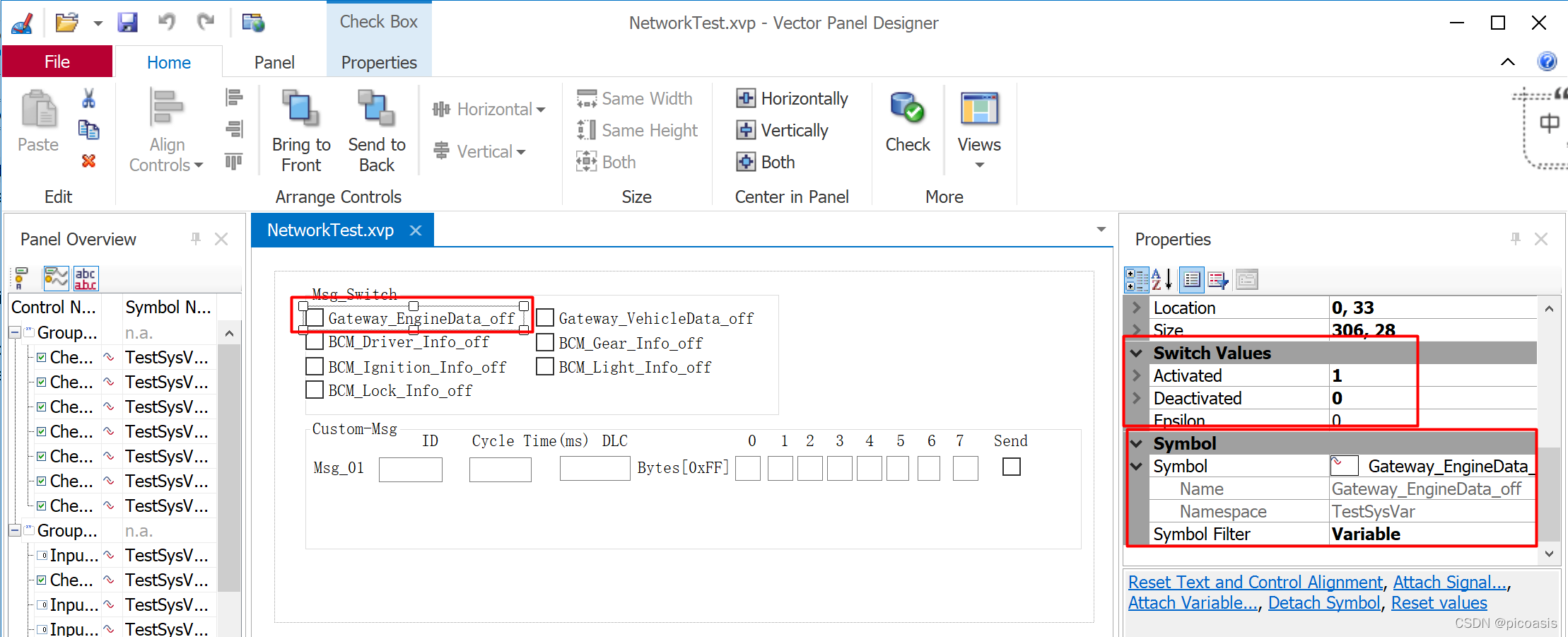Screen dimensions: 1568x637
Task: Click the Properties panel scrollbar down arrow
Action: (x=1549, y=554)
